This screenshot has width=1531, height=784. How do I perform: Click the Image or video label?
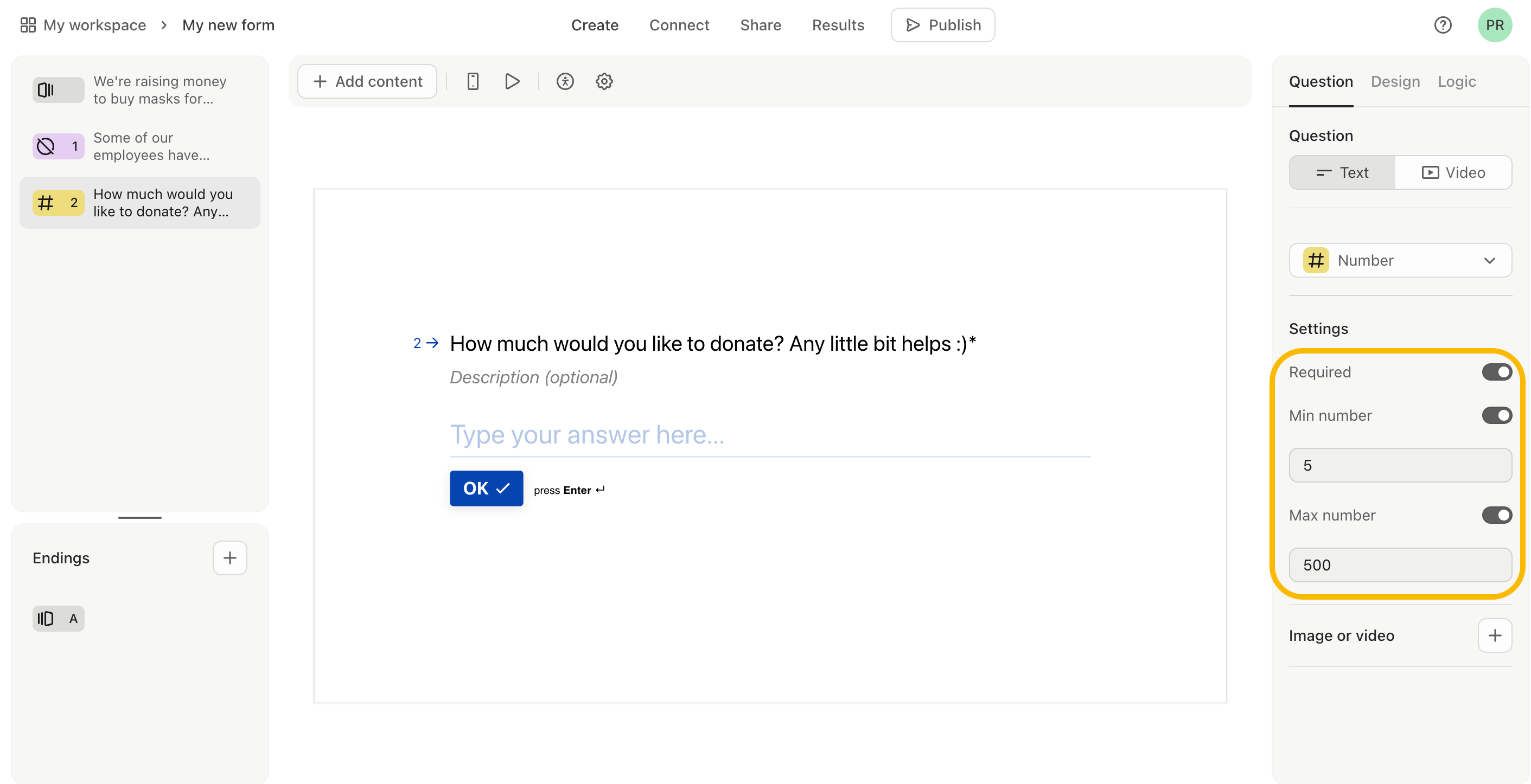(1342, 635)
